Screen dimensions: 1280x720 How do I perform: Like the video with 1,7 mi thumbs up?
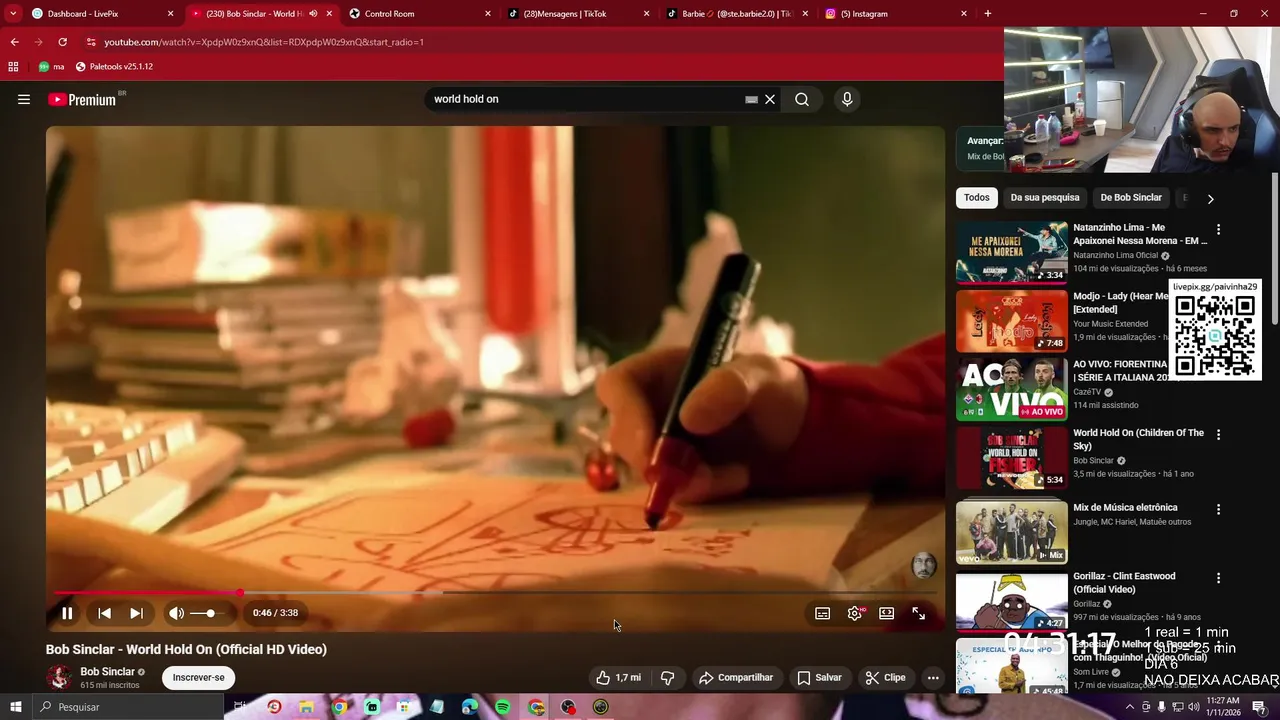tap(618, 677)
